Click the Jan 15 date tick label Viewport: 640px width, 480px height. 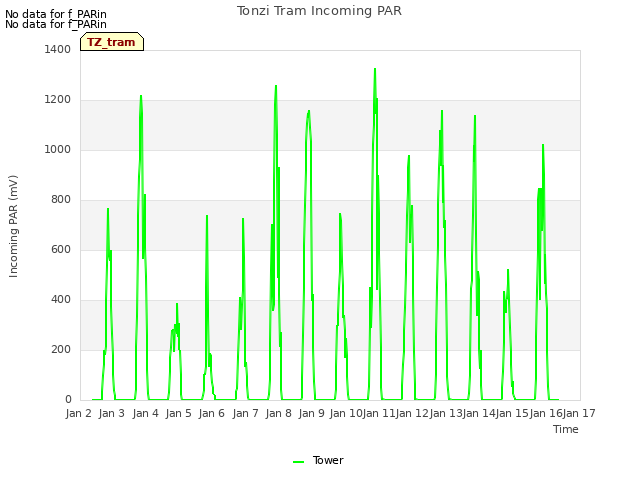click(512, 413)
